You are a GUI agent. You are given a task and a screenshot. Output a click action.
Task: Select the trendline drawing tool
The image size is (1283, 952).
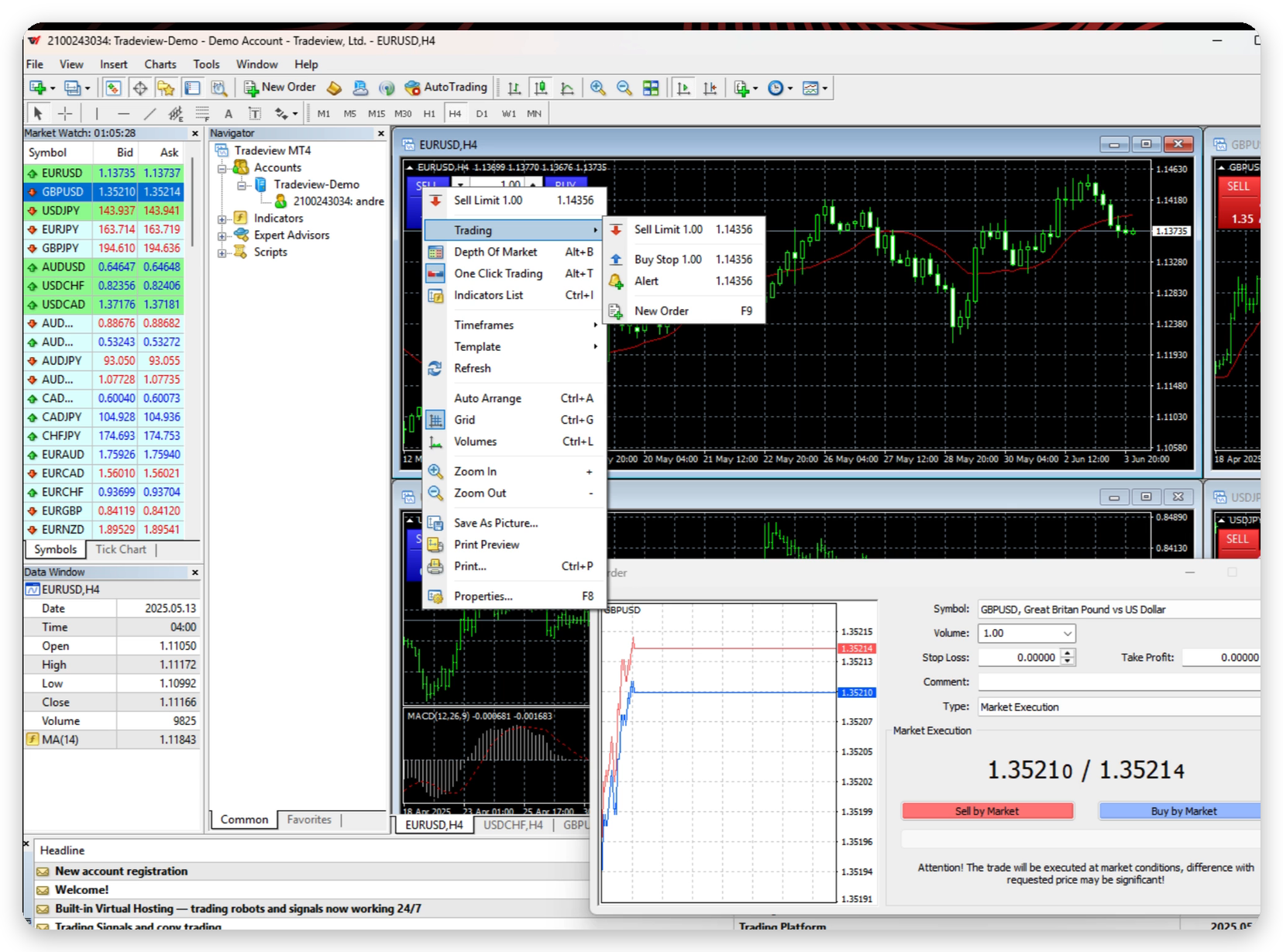(x=150, y=113)
